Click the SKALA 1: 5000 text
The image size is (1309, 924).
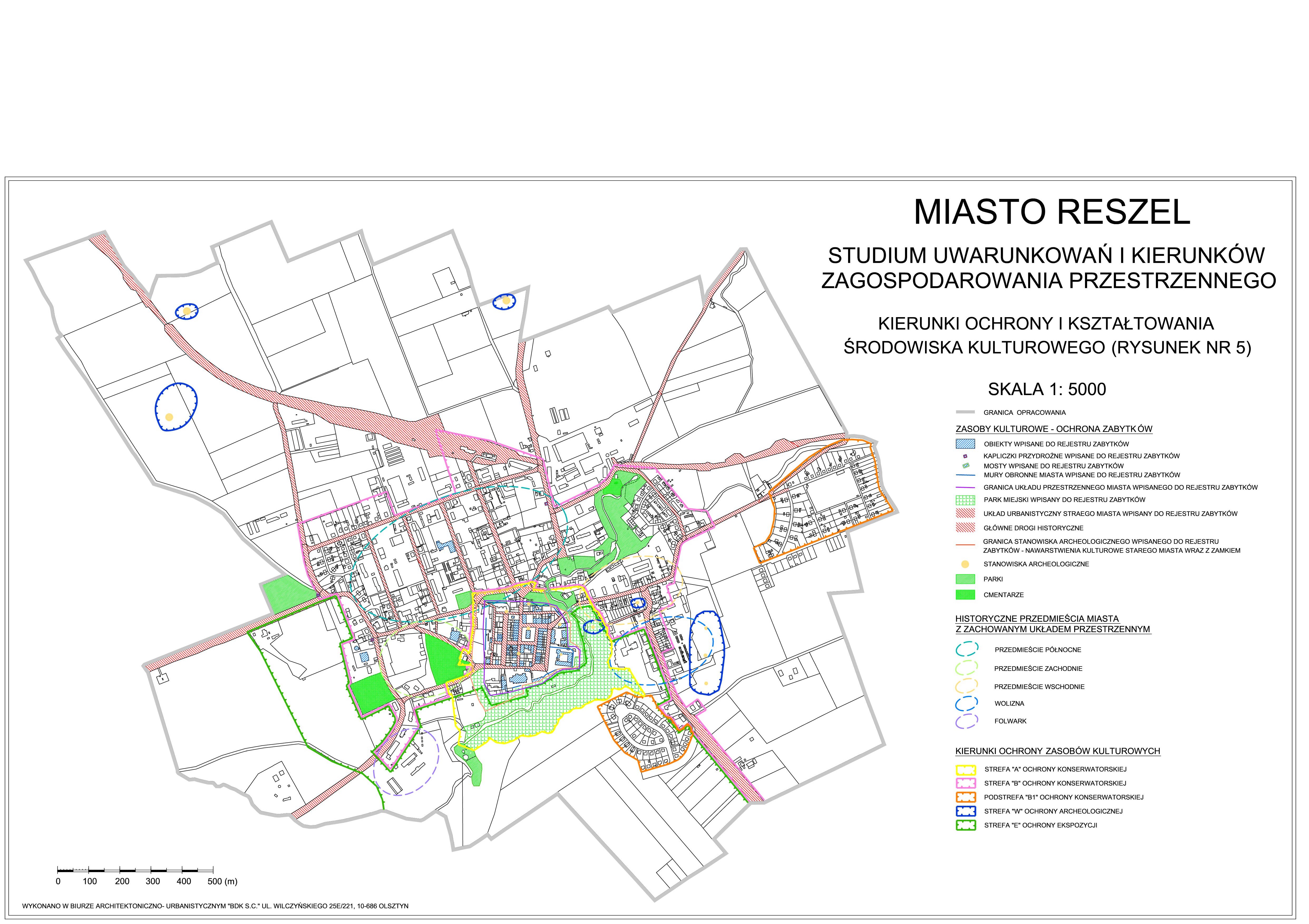pyautogui.click(x=1047, y=390)
